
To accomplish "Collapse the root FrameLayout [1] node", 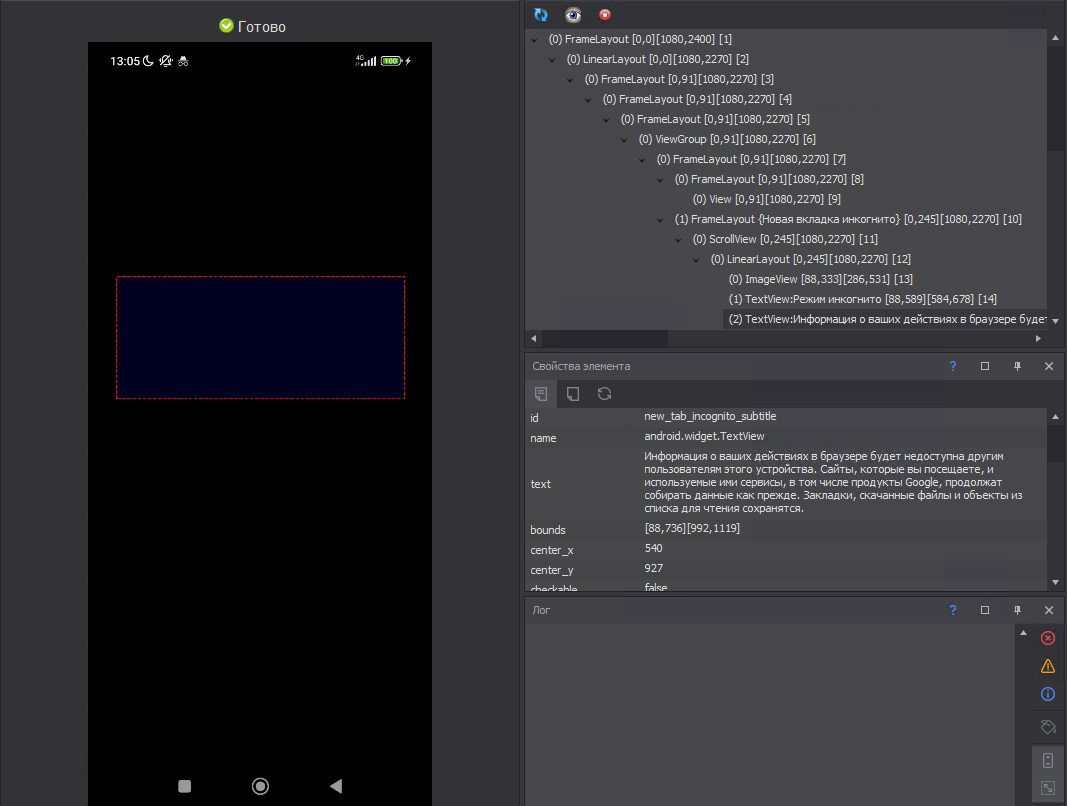I will click(x=534, y=40).
